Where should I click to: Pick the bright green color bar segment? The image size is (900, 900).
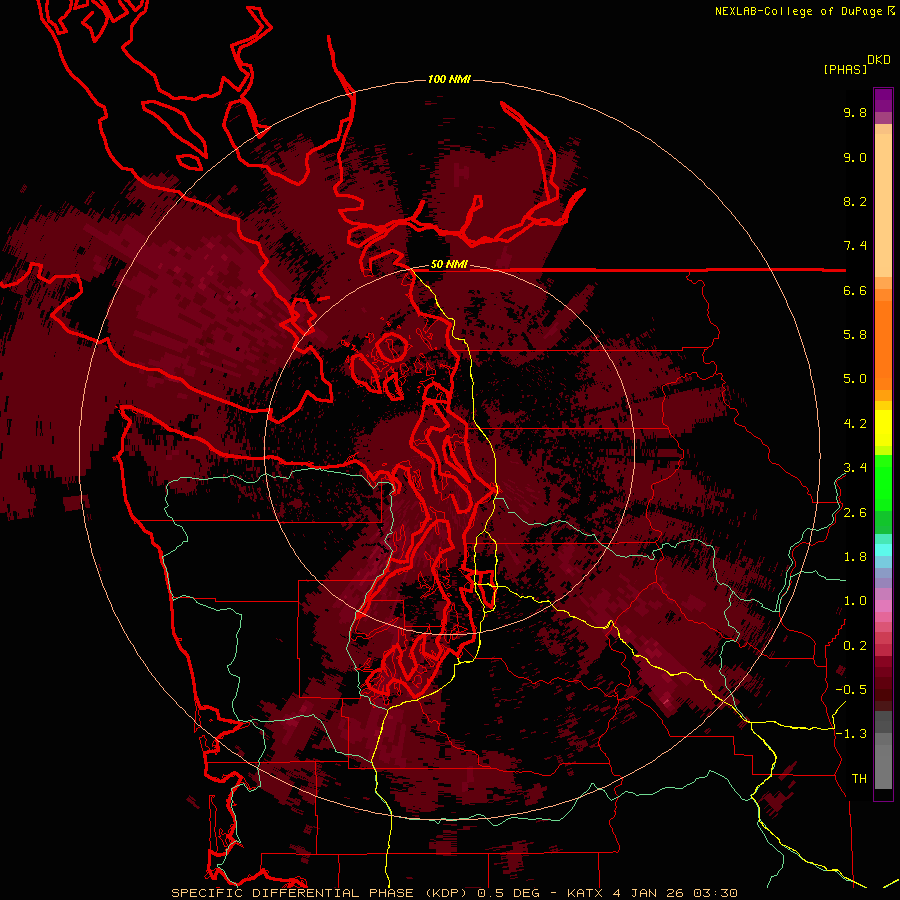point(883,482)
